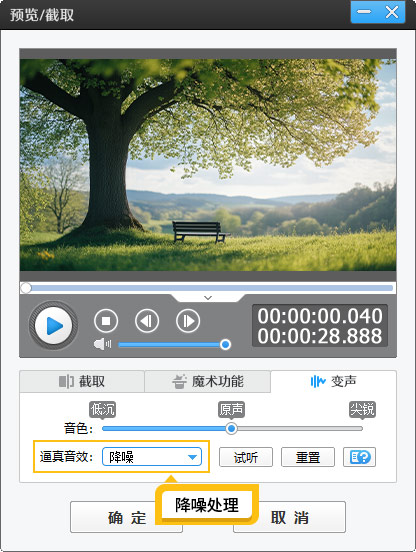Collapse the panel with the chevron below the timeline

pos(208,298)
